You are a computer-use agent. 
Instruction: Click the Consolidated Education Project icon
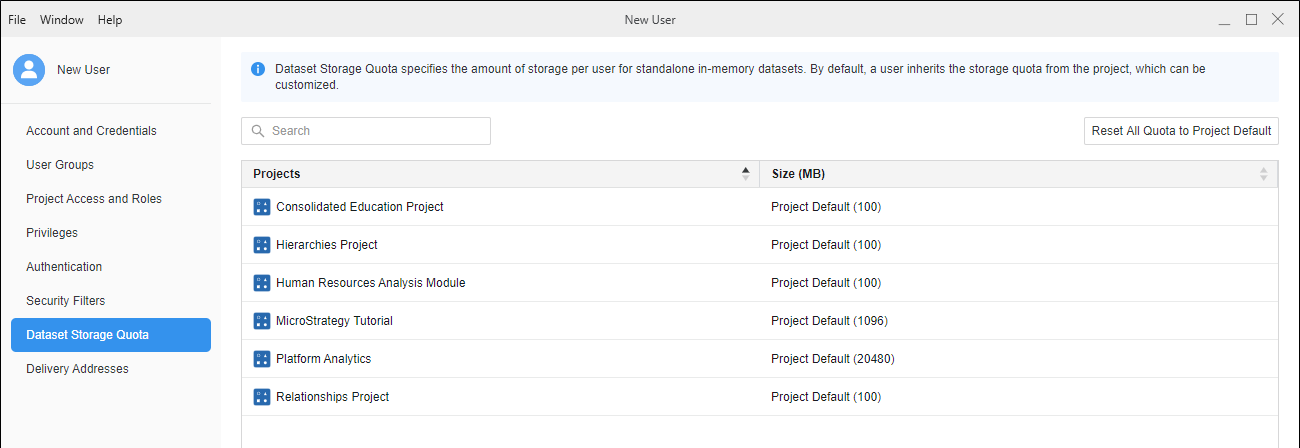tap(262, 207)
